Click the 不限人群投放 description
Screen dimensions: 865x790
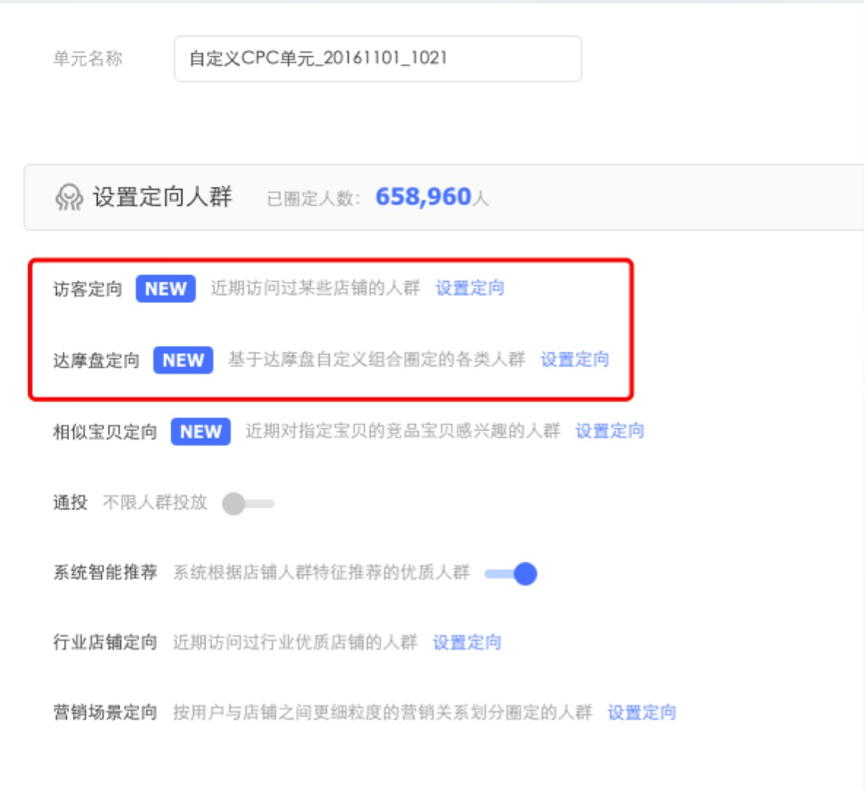[154, 503]
